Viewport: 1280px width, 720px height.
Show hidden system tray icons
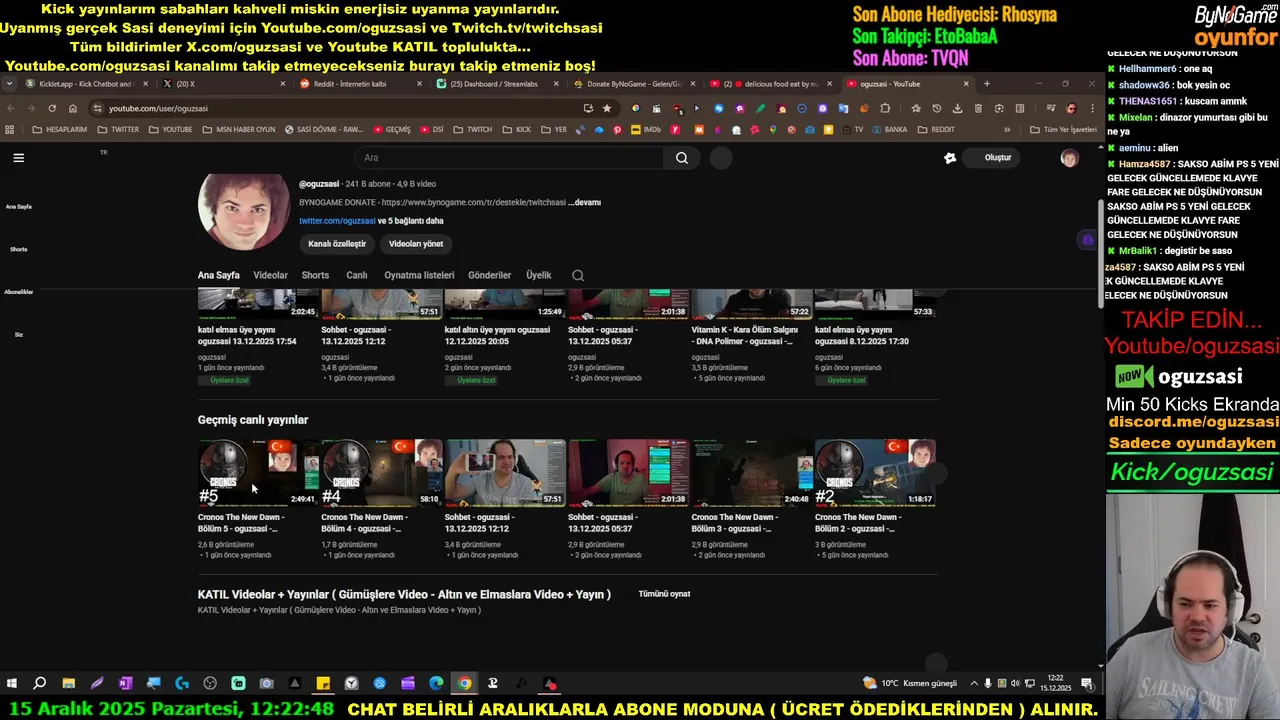(x=974, y=684)
